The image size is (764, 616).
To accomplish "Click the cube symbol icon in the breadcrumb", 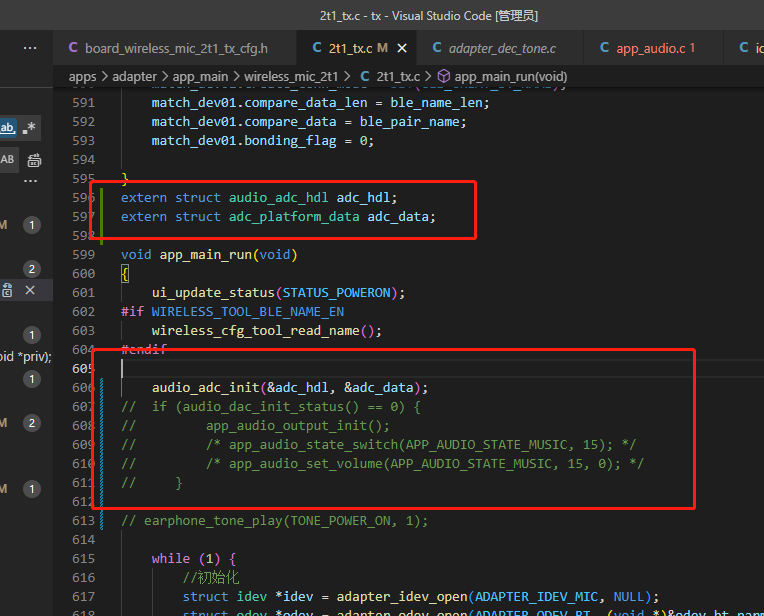I will coord(443,77).
